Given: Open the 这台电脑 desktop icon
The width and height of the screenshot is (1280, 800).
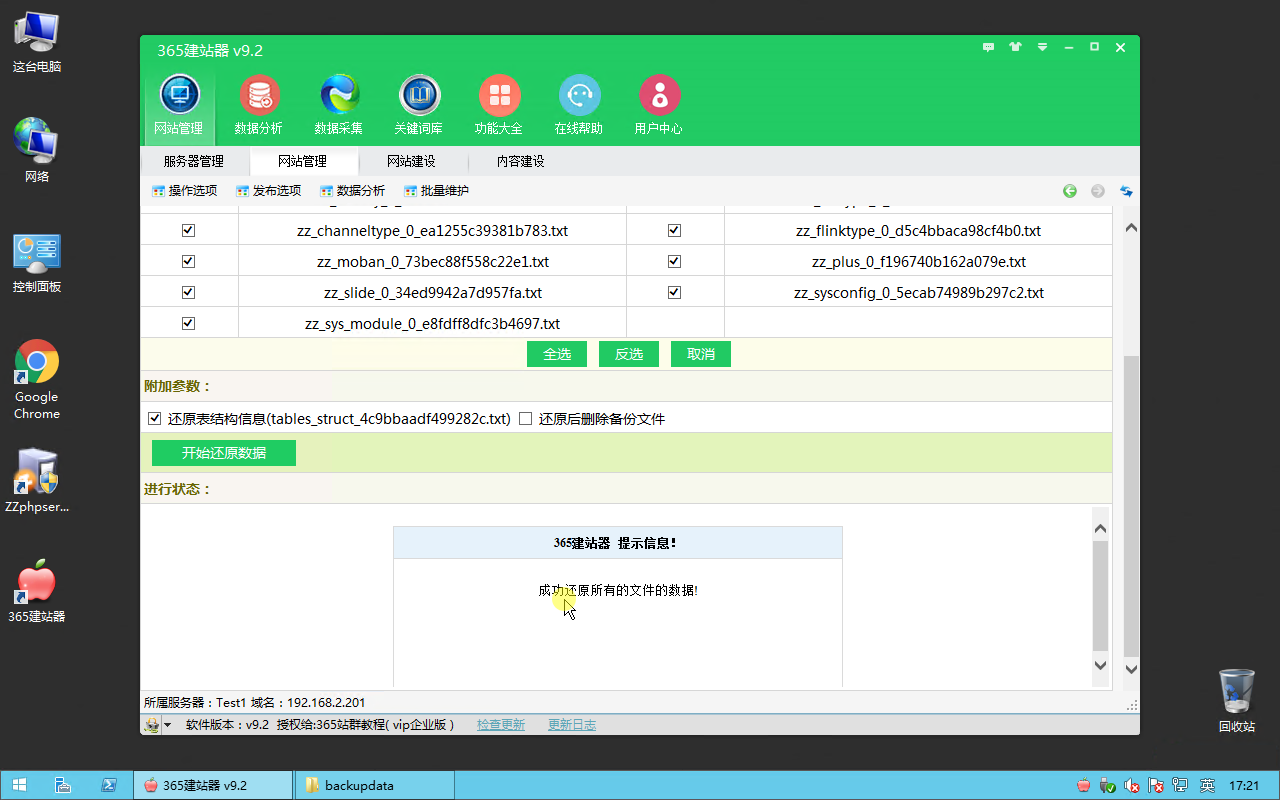Looking at the screenshot, I should coord(36,41).
